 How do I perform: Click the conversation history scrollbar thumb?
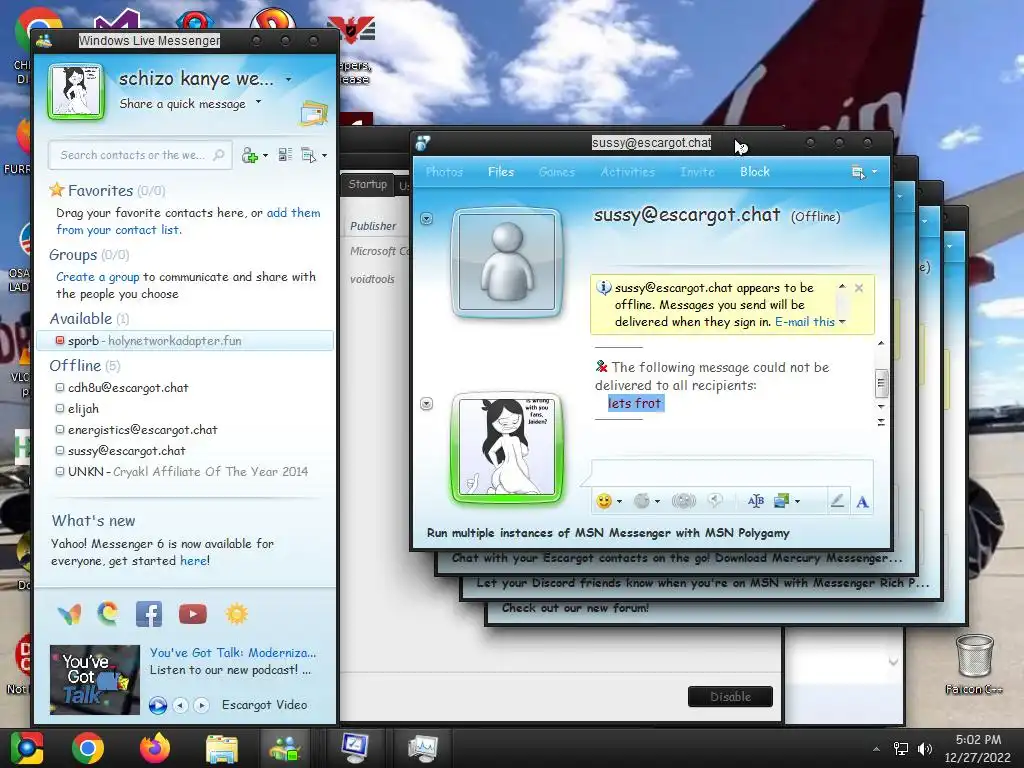click(x=881, y=383)
